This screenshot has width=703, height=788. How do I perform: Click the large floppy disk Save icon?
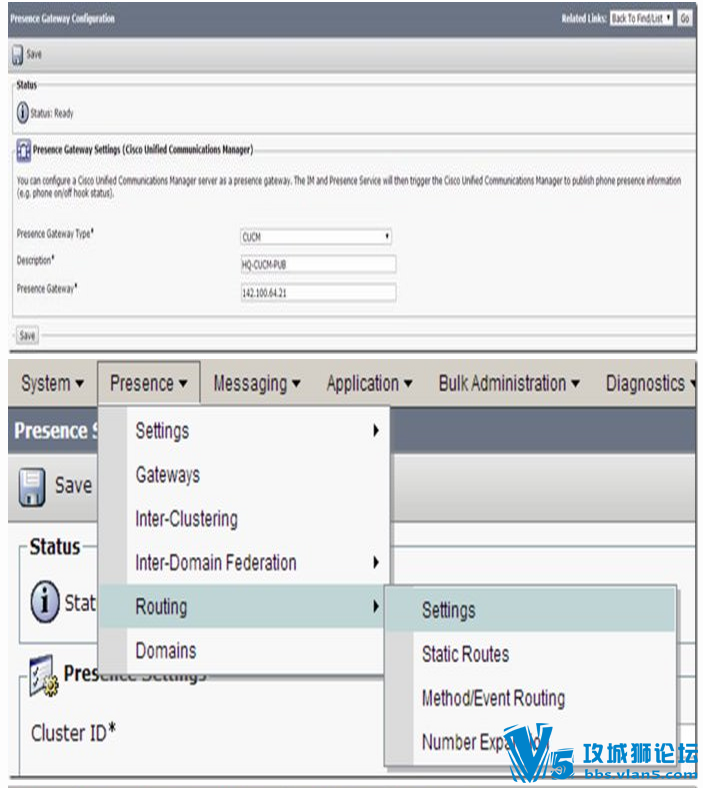(x=32, y=486)
